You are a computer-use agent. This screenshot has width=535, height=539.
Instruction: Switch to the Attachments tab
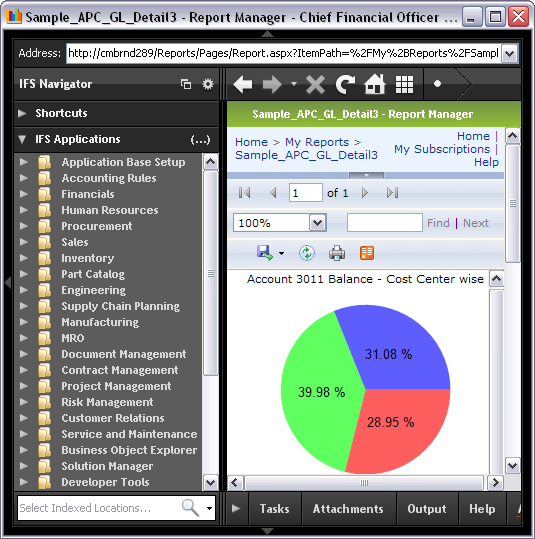(x=348, y=509)
